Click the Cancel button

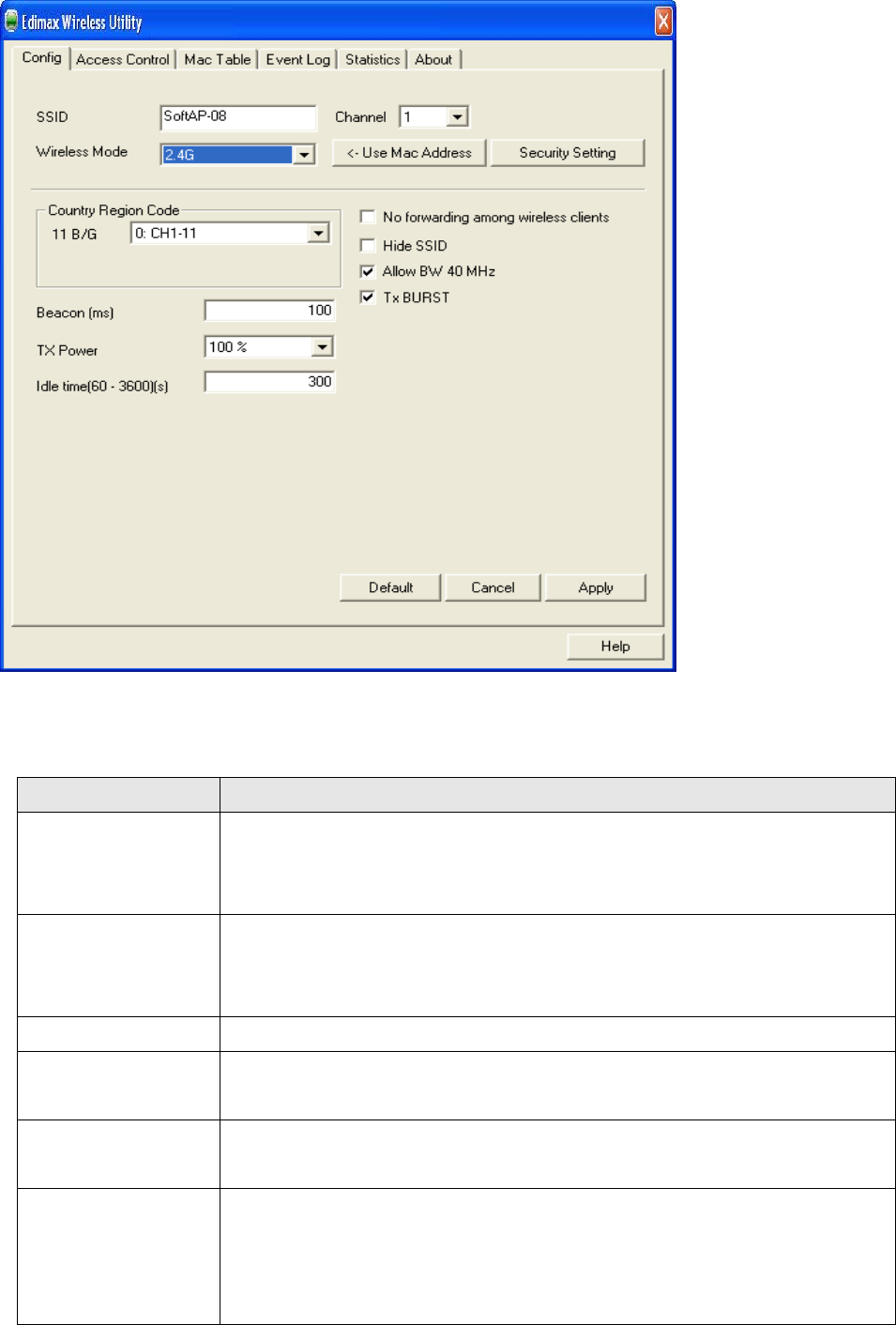click(493, 587)
